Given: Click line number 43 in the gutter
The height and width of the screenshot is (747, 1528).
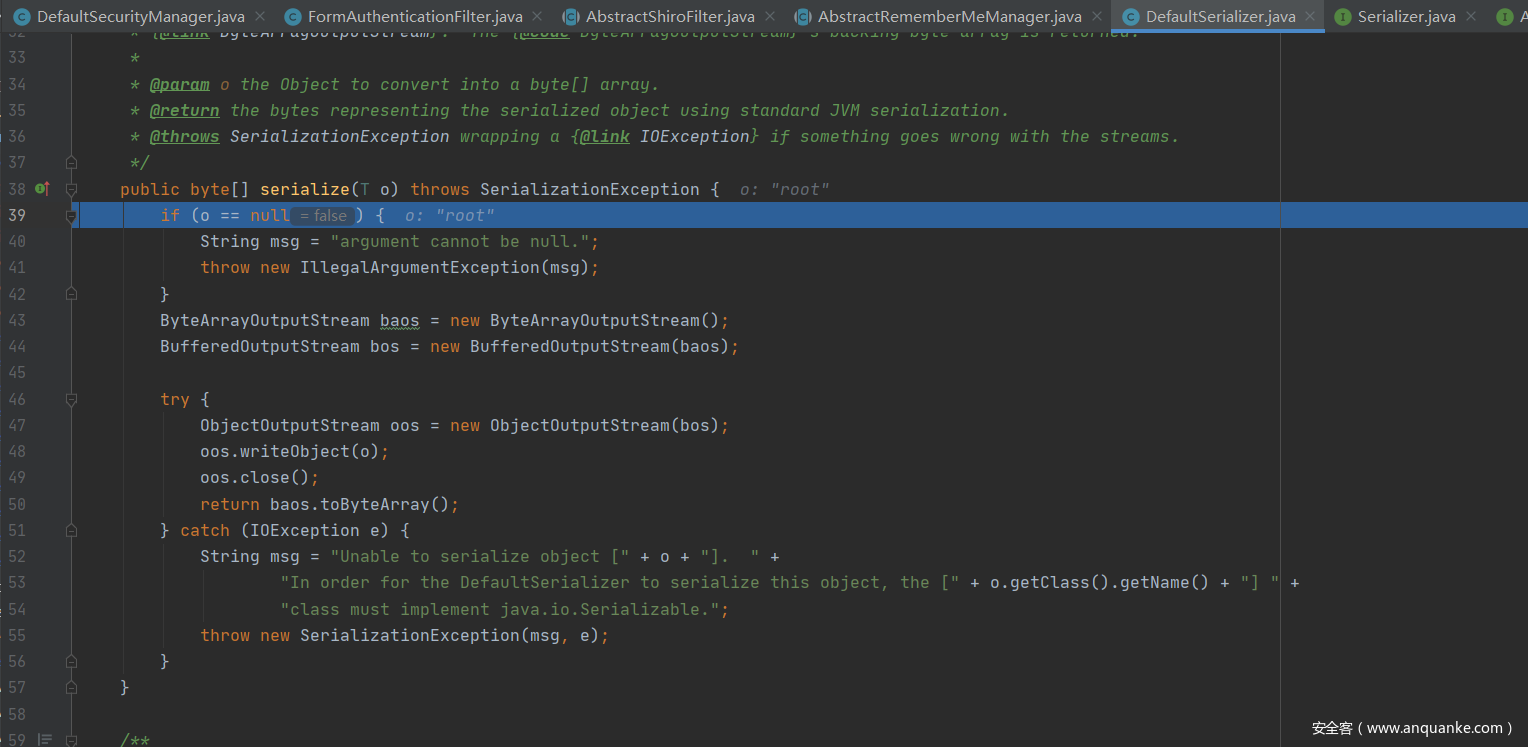Looking at the screenshot, I should (x=17, y=320).
